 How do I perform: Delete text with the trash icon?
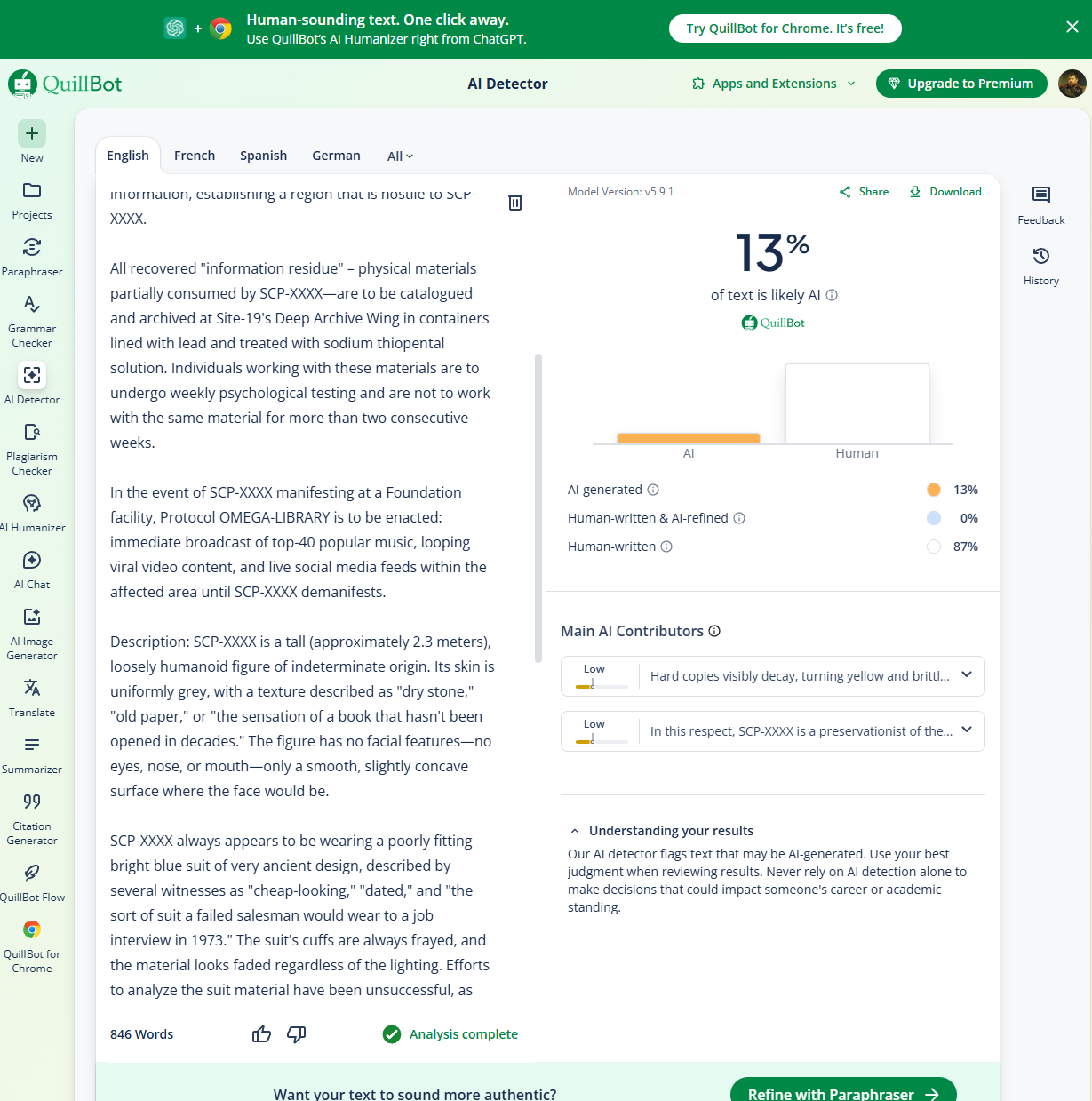(x=515, y=203)
